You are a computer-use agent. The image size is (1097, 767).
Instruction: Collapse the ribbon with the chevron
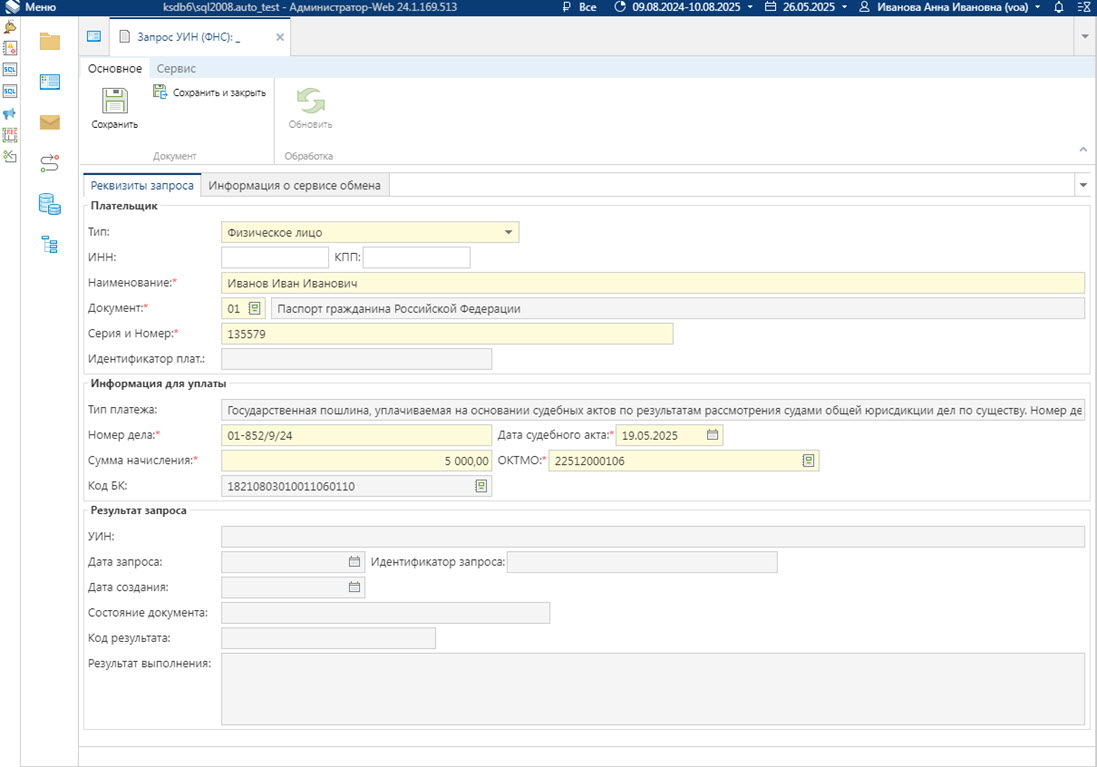(1083, 150)
